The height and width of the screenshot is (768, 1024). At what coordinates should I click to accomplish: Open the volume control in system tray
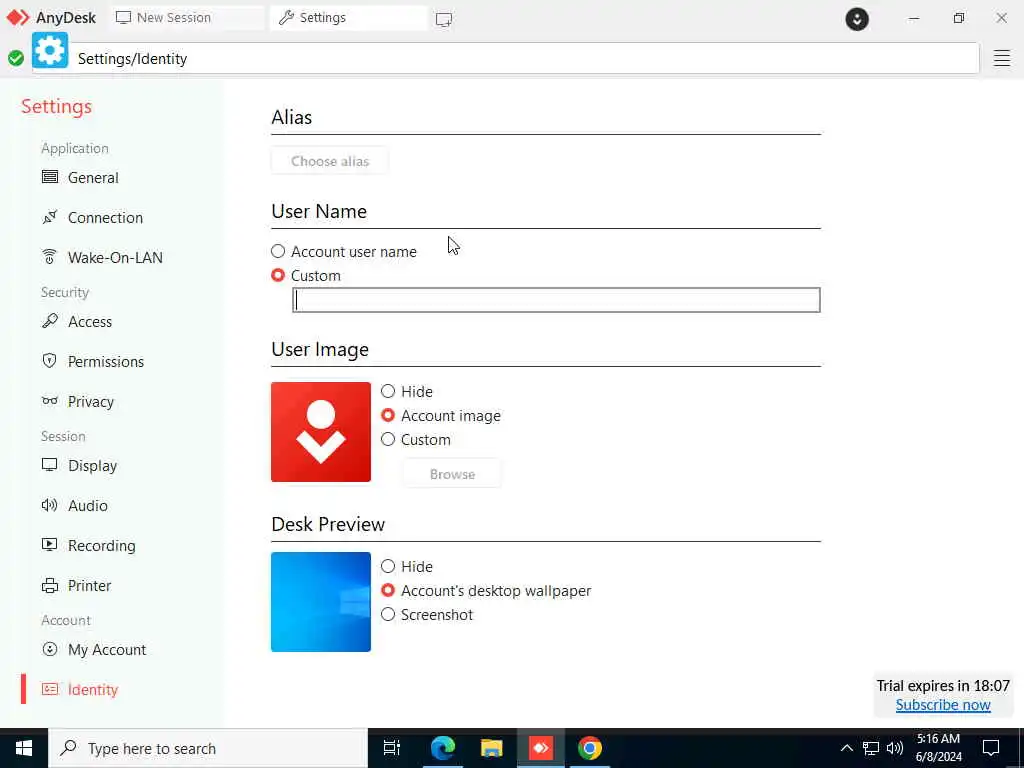895,748
